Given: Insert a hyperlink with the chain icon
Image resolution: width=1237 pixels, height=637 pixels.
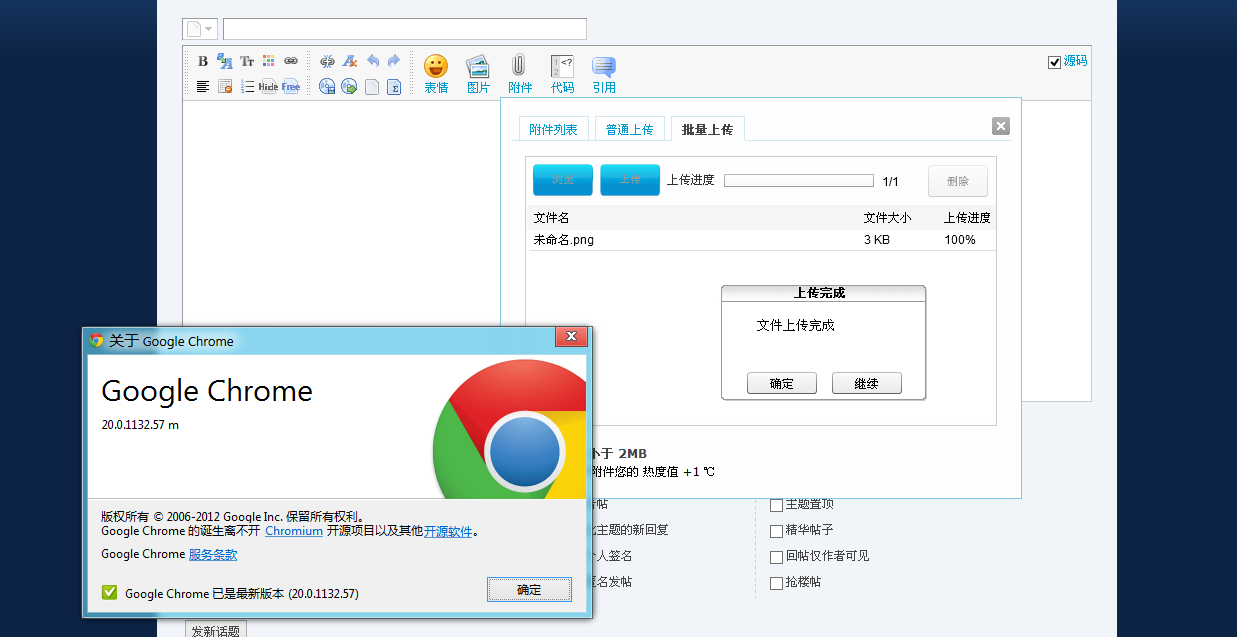Looking at the screenshot, I should (x=291, y=61).
